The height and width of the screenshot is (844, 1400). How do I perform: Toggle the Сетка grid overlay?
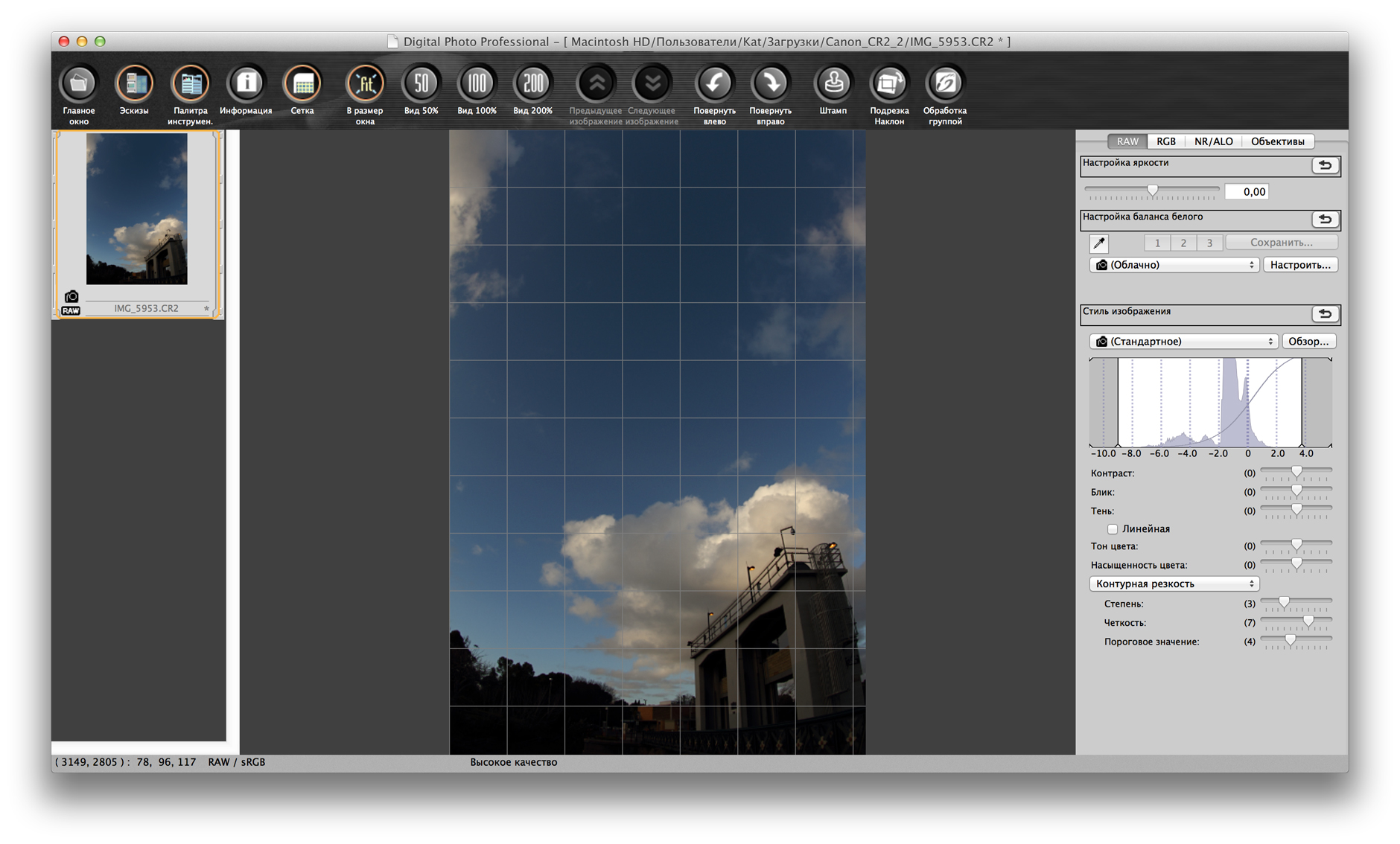point(302,84)
